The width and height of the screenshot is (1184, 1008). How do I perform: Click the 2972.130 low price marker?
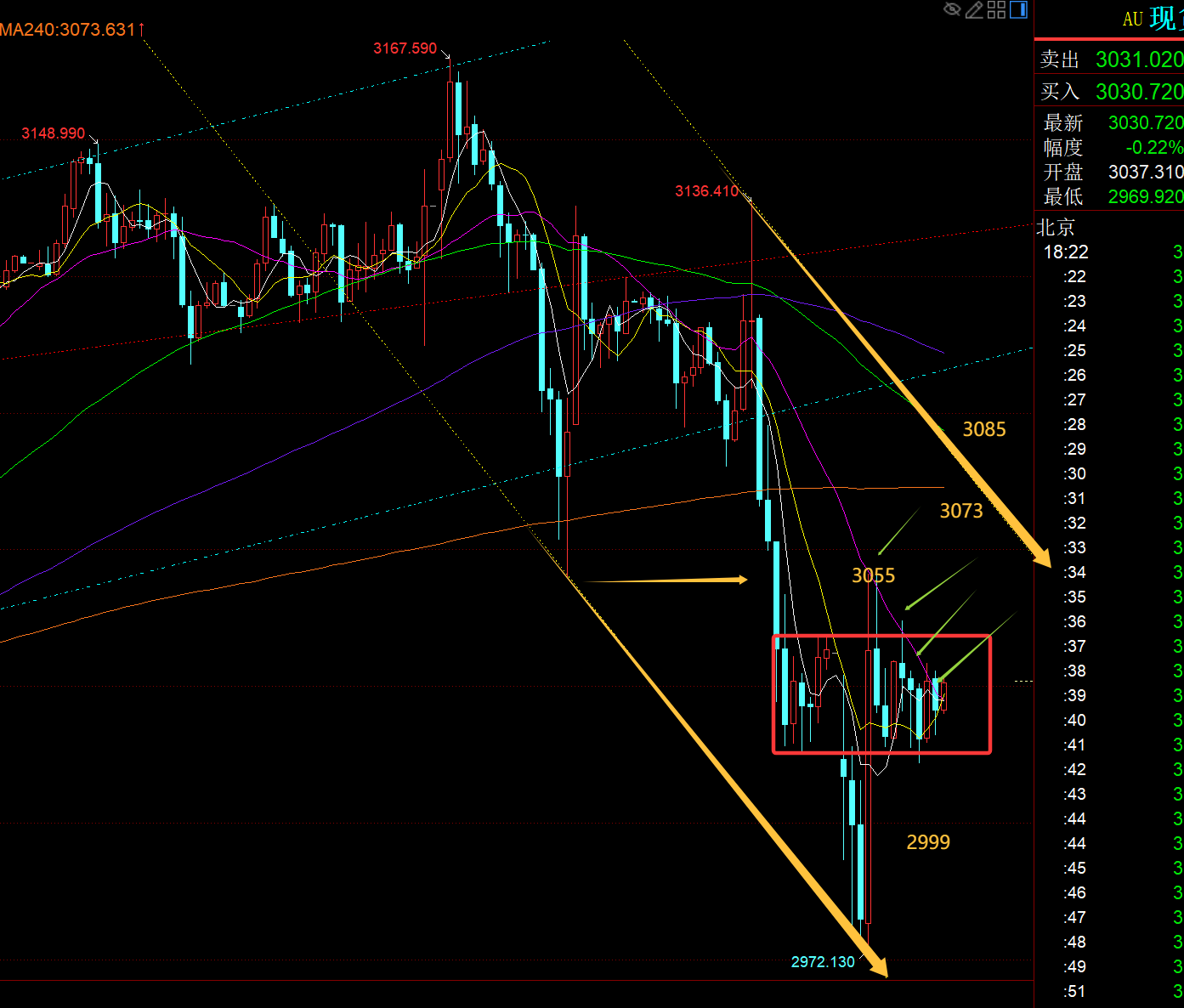[x=822, y=961]
